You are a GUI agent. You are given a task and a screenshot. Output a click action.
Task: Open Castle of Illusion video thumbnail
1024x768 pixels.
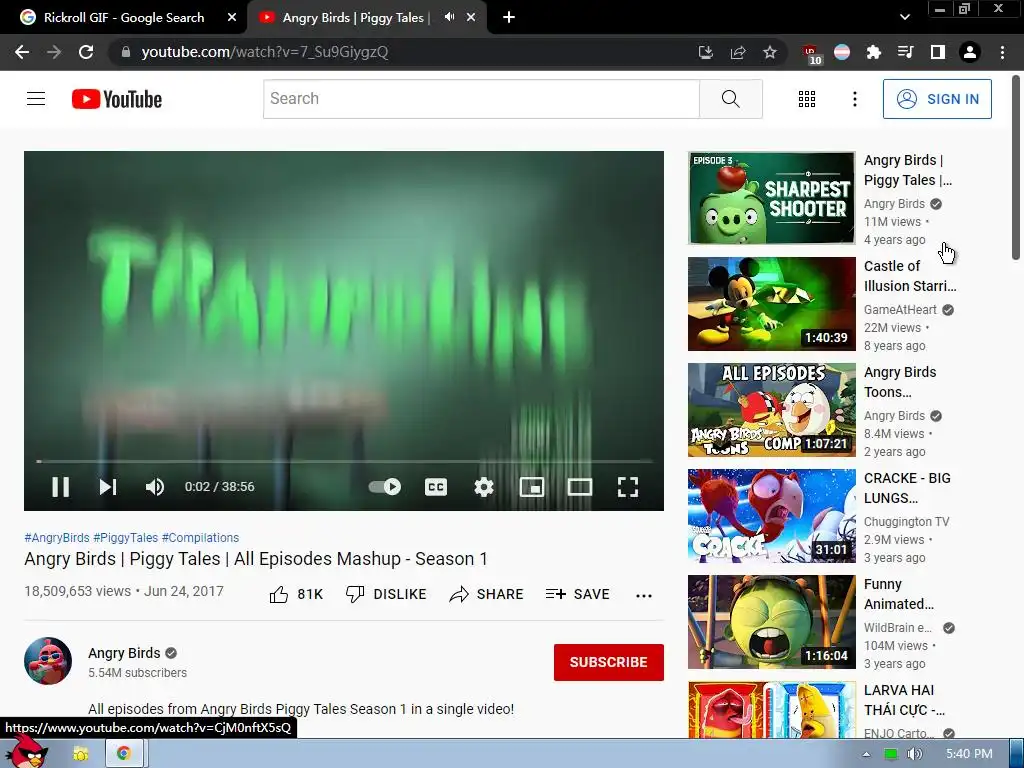[771, 304]
